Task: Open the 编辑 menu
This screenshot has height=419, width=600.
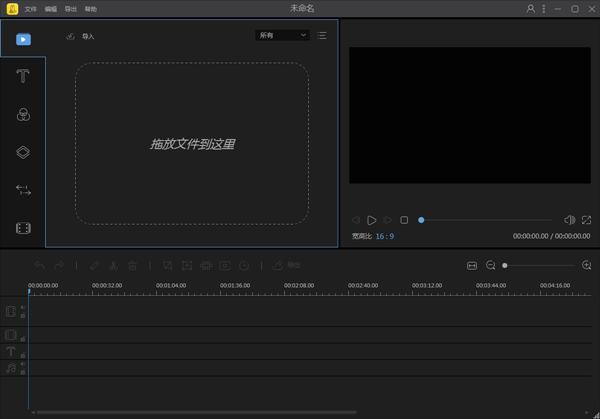Action: pos(51,9)
